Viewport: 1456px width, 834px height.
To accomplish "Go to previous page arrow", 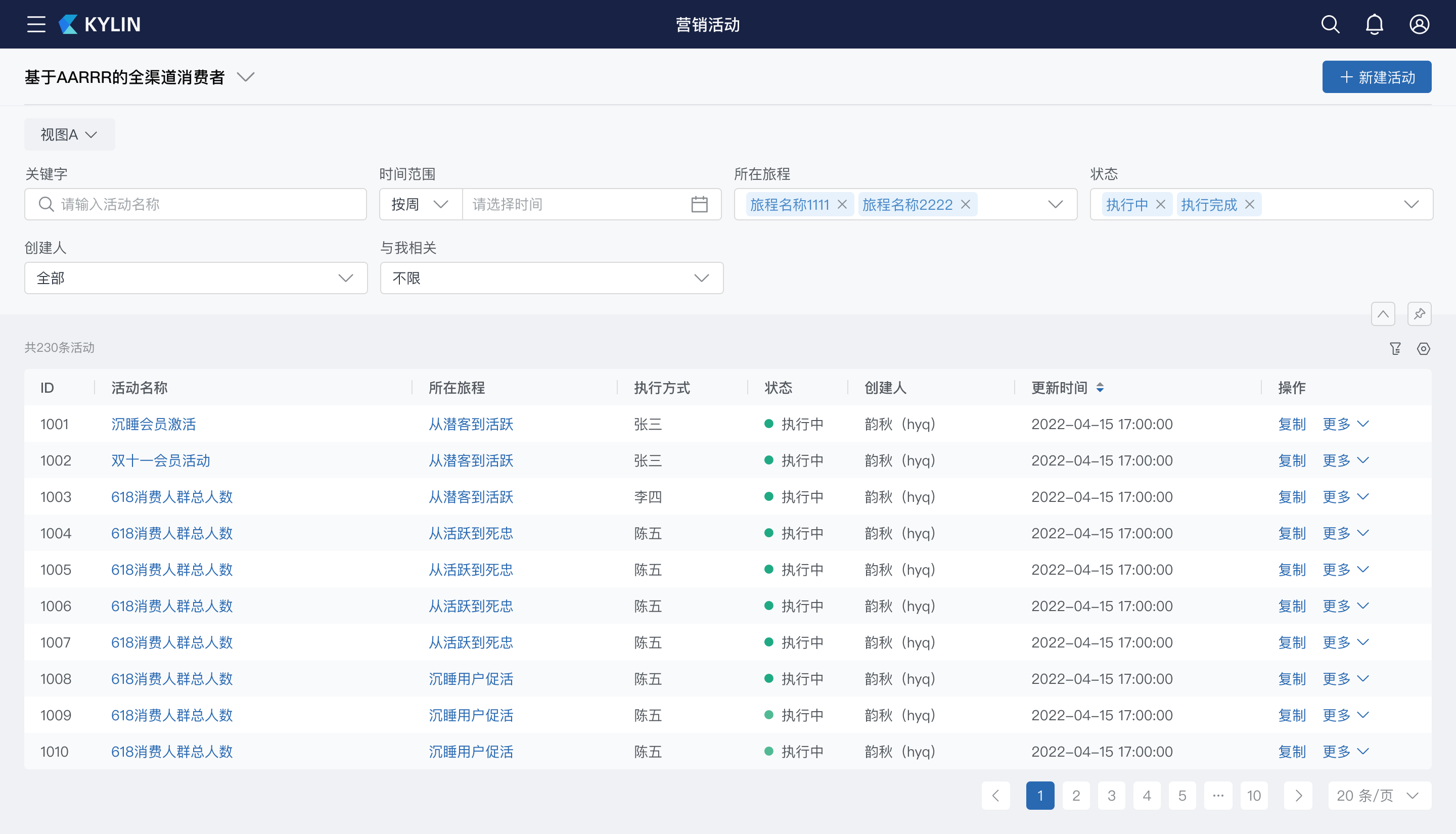I will (x=995, y=795).
